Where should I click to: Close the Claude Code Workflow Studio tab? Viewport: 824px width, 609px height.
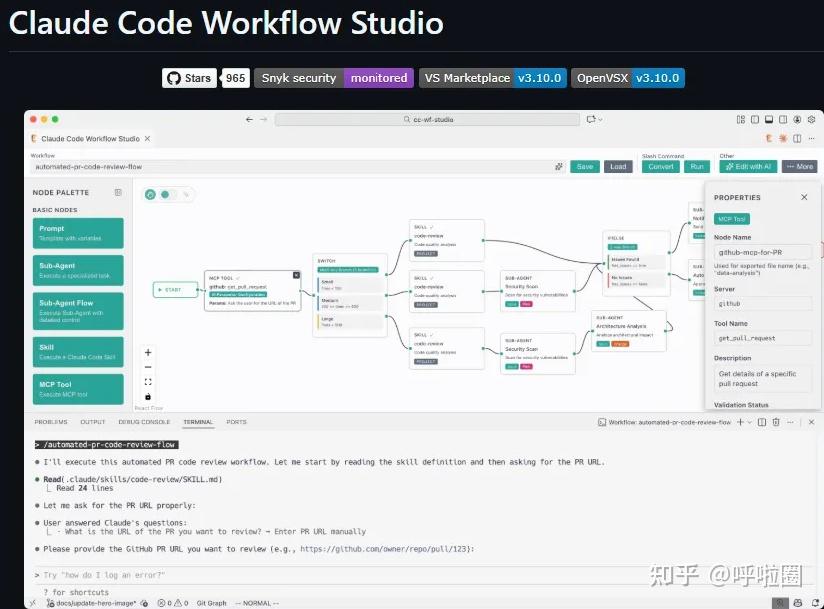pyautogui.click(x=148, y=139)
